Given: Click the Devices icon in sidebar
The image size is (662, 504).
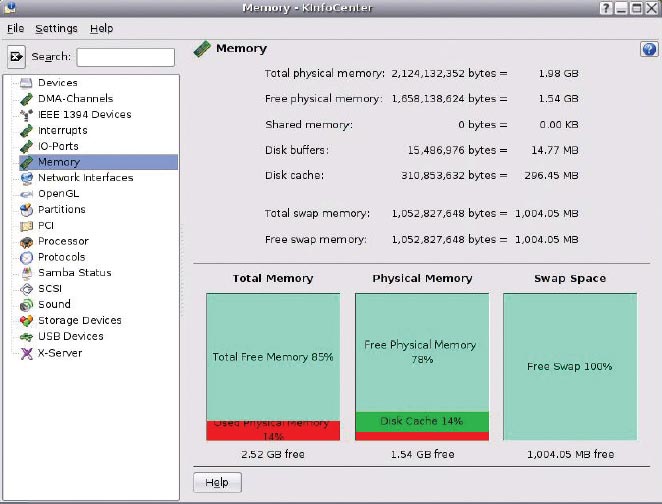Looking at the screenshot, I should click(x=26, y=83).
